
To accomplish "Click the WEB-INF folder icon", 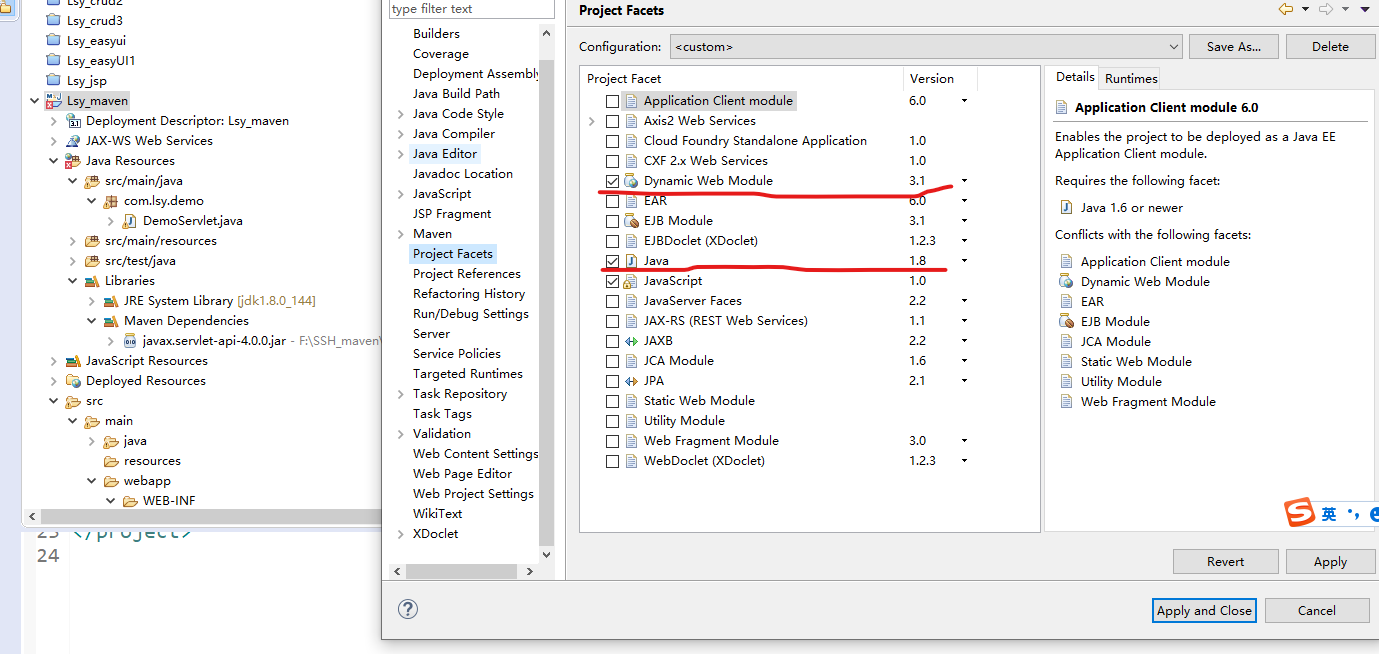I will pyautogui.click(x=130, y=501).
